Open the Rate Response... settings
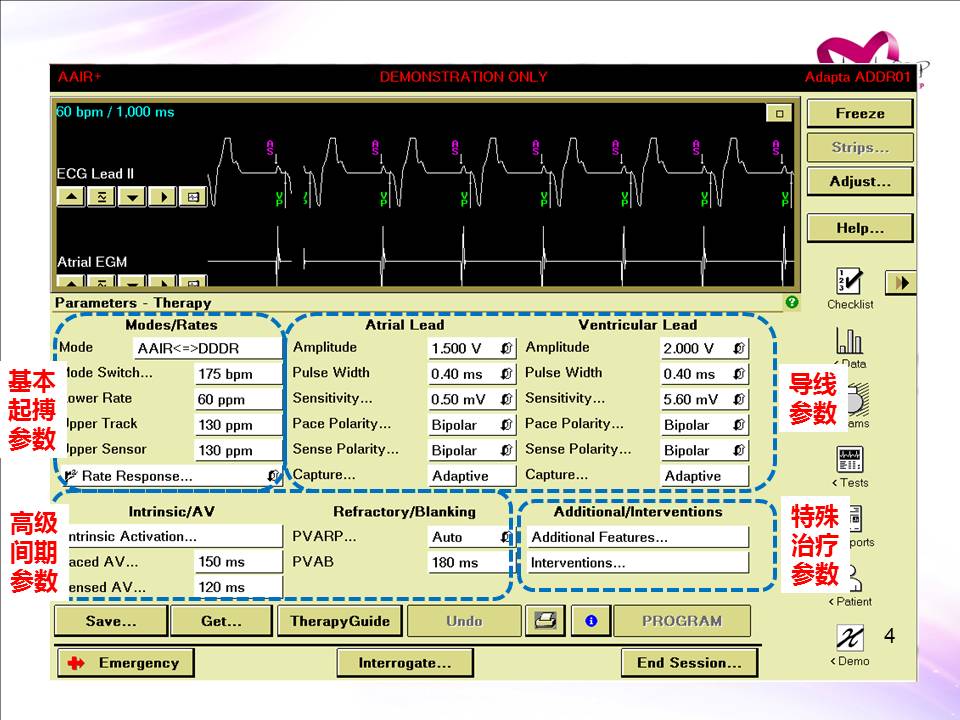Viewport: 960px width, 720px height. tap(171, 476)
